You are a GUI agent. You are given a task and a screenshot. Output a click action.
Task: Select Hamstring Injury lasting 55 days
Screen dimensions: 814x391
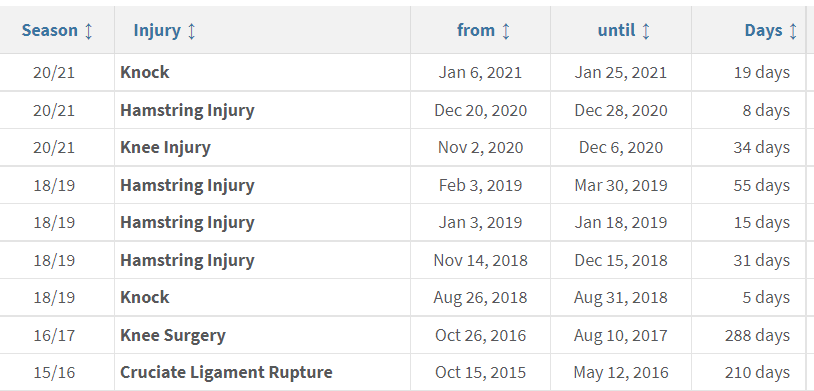click(x=187, y=185)
